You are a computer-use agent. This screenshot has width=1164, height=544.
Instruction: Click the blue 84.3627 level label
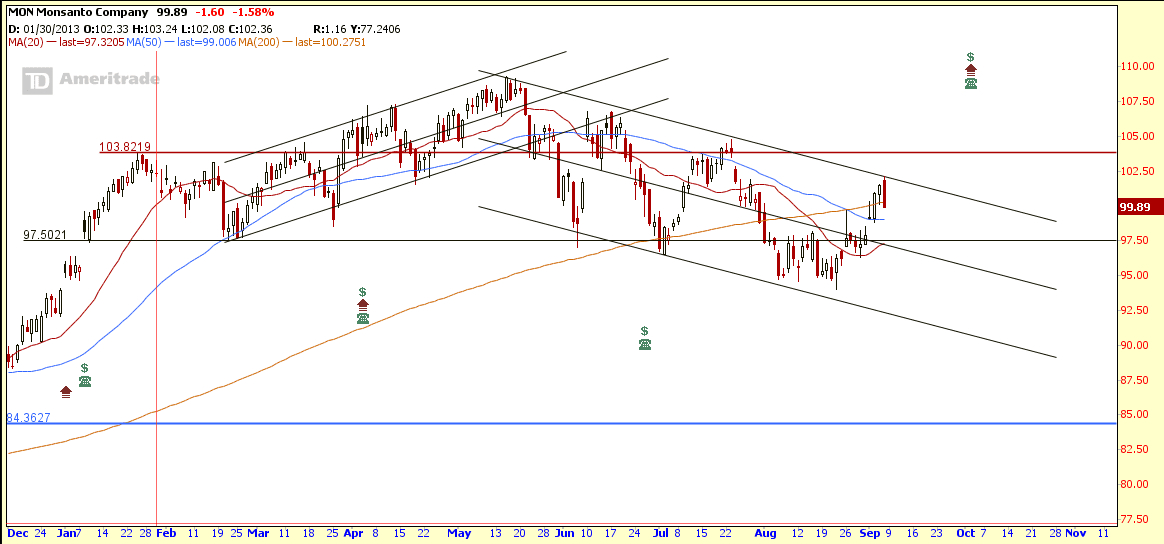(x=29, y=418)
